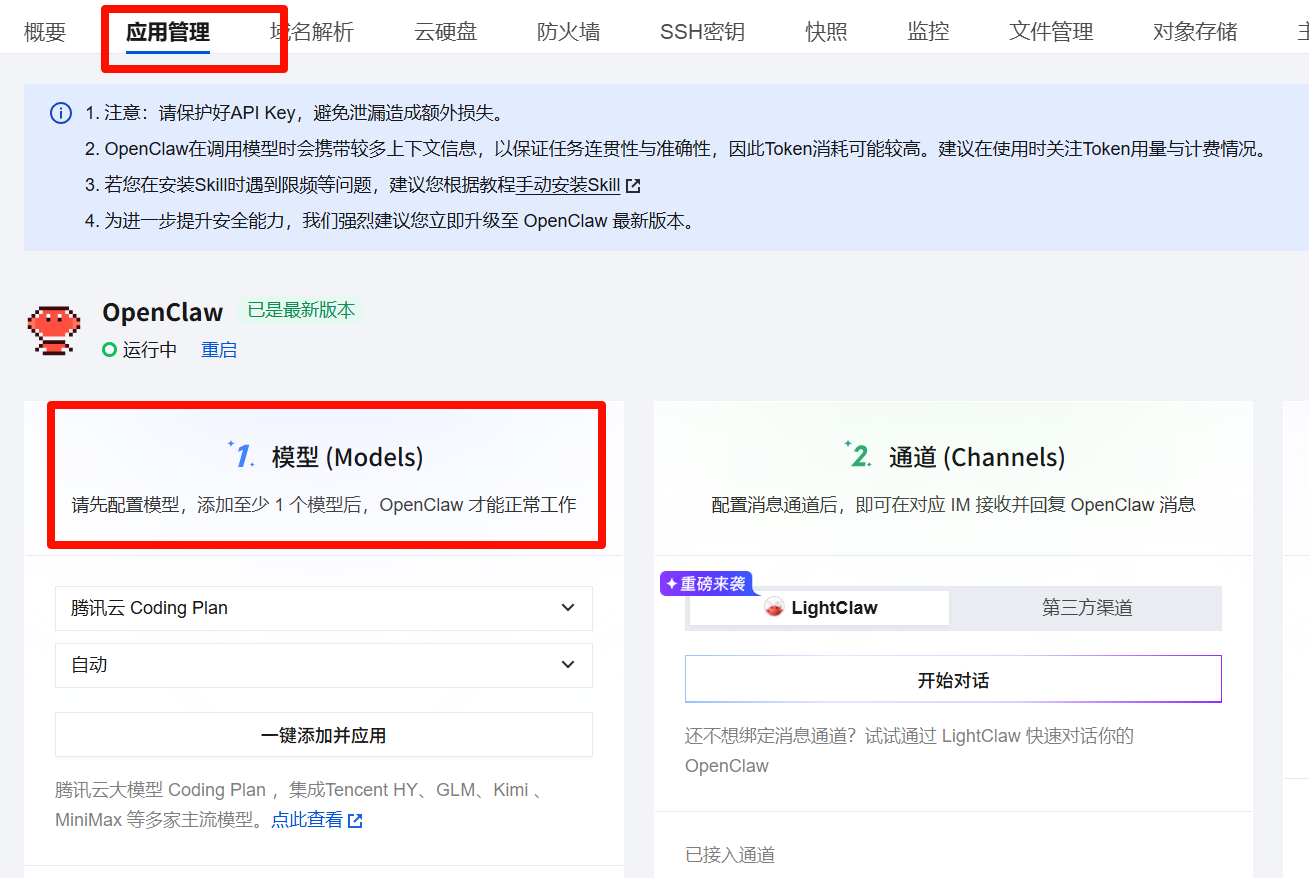The height and width of the screenshot is (878, 1309).
Task: Click the green 运行中 status circle icon
Action: pos(110,350)
